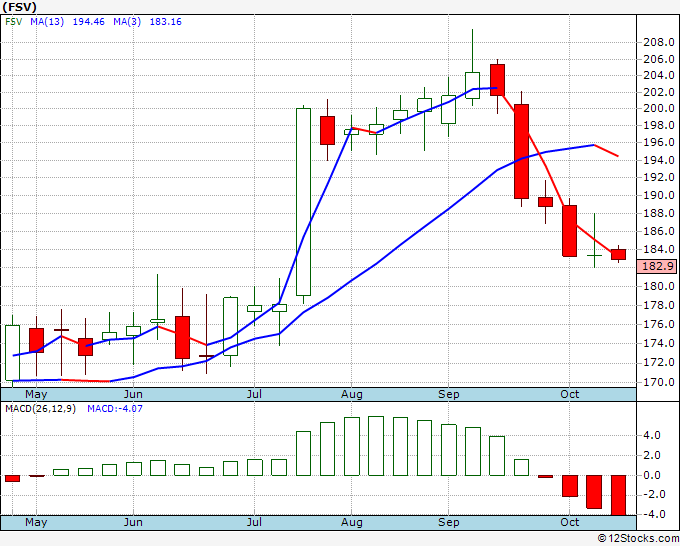This screenshot has height=546, width=680.
Task: Click the tall red late-September candlestick near 200
Action: point(521,151)
